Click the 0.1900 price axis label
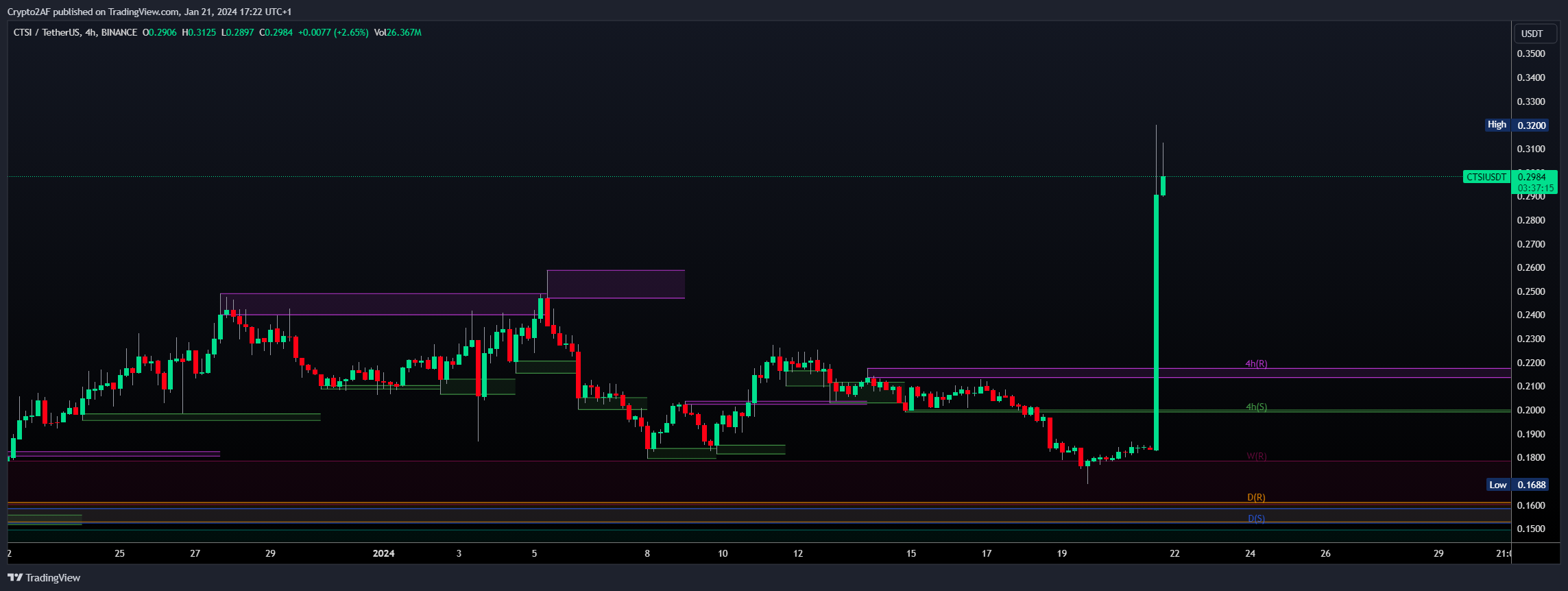1568x591 pixels. (x=1531, y=434)
